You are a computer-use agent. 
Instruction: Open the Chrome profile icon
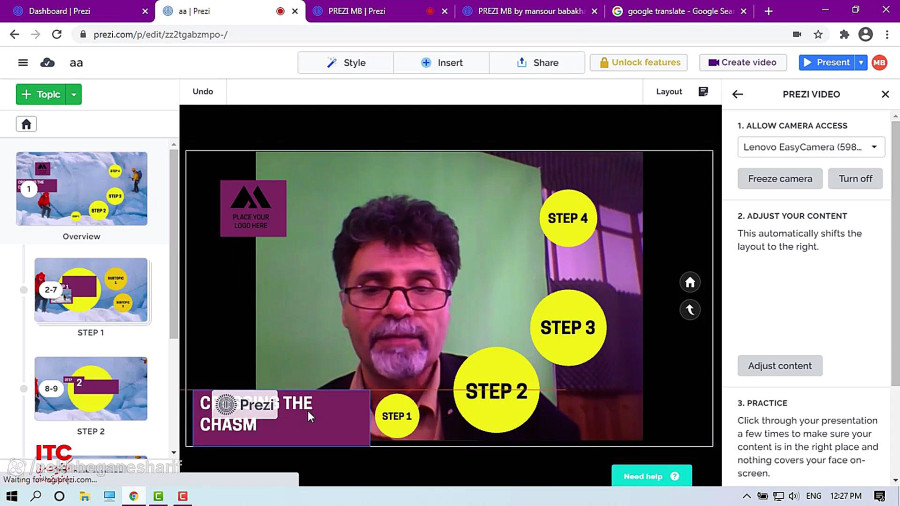(866, 34)
